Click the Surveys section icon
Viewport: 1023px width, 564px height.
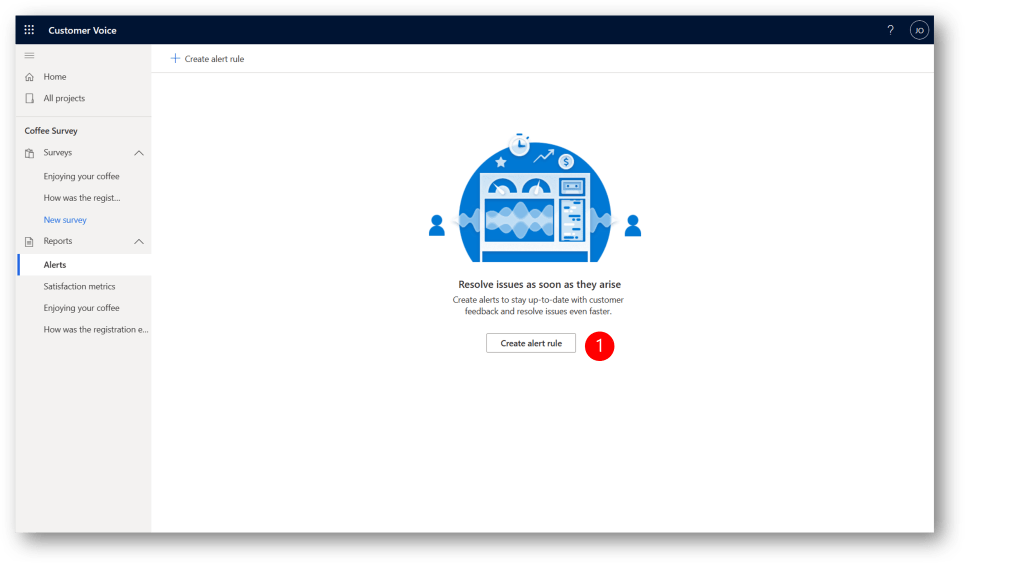pyautogui.click(x=29, y=153)
